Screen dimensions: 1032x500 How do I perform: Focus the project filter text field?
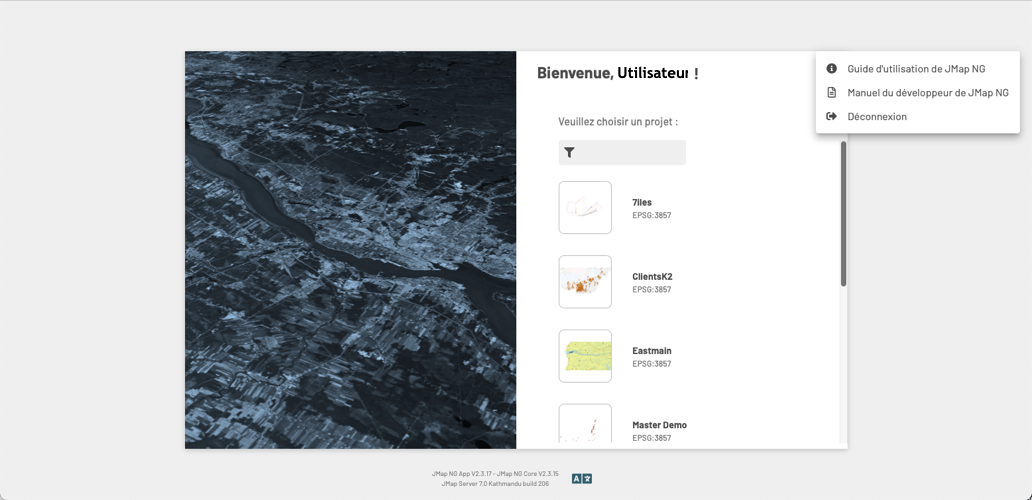point(632,153)
